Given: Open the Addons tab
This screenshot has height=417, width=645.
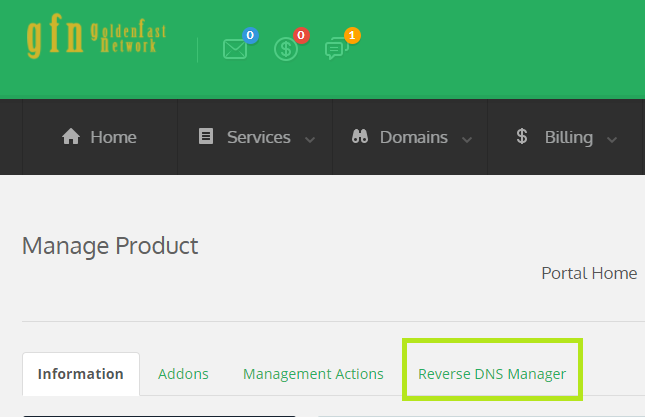Looking at the screenshot, I should 183,374.
